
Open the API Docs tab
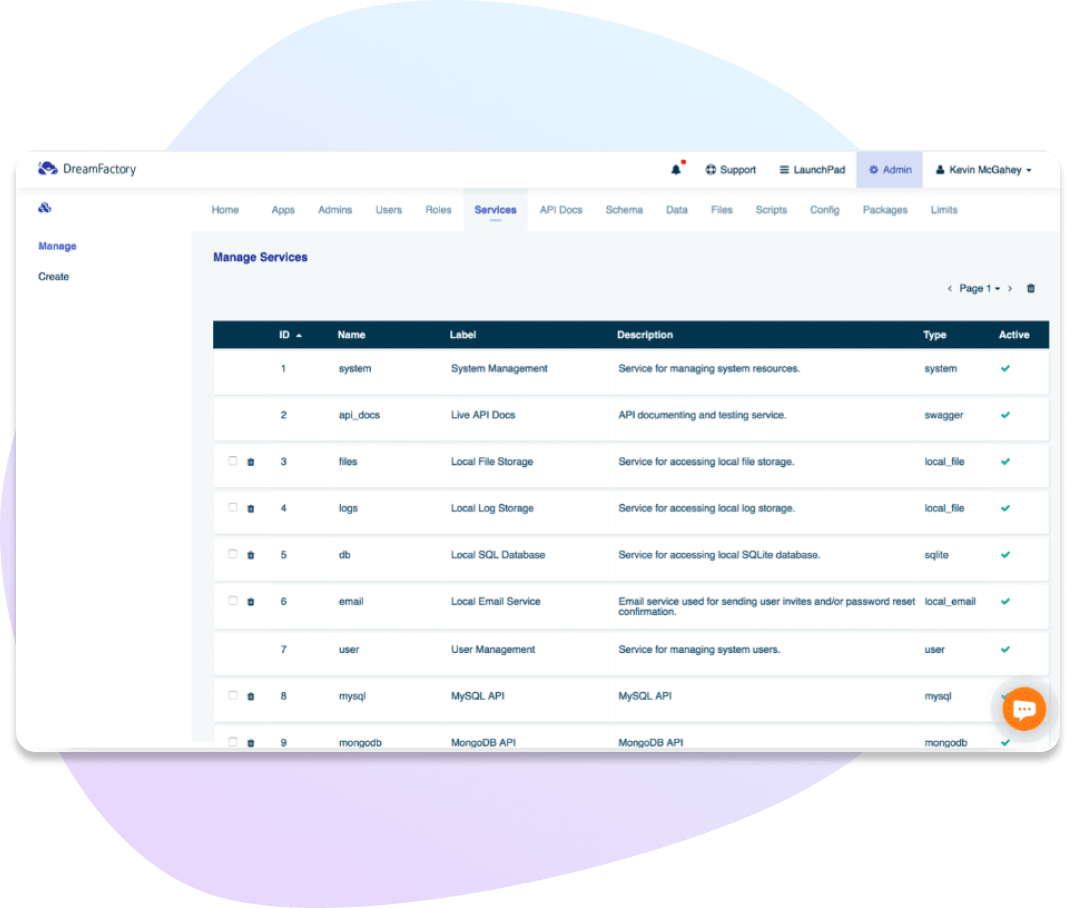[x=561, y=210]
